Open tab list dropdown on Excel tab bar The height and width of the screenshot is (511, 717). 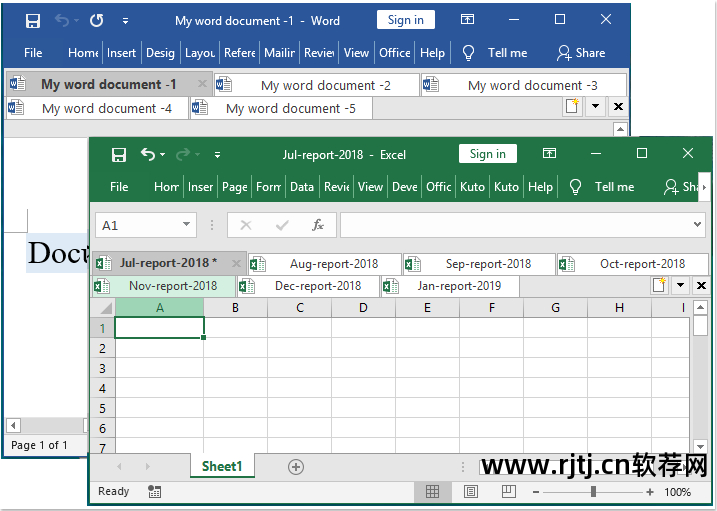(x=680, y=285)
